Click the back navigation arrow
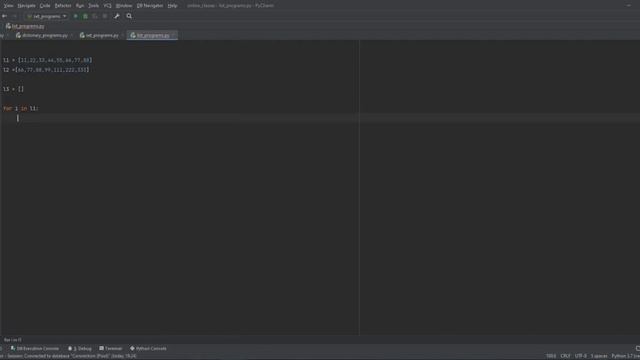Image resolution: width=640 pixels, height=360 pixels. point(4,16)
